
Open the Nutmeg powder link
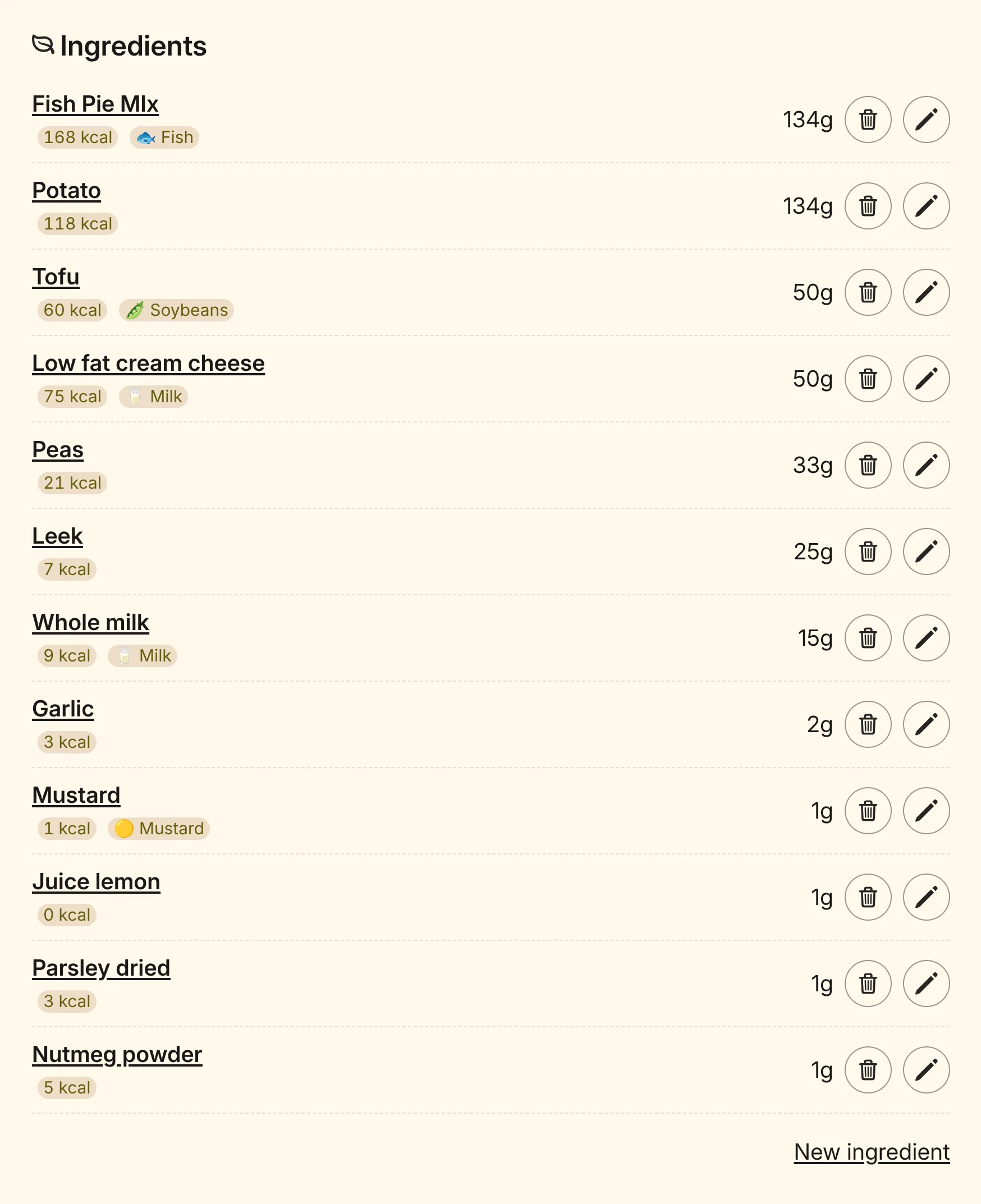(117, 1055)
